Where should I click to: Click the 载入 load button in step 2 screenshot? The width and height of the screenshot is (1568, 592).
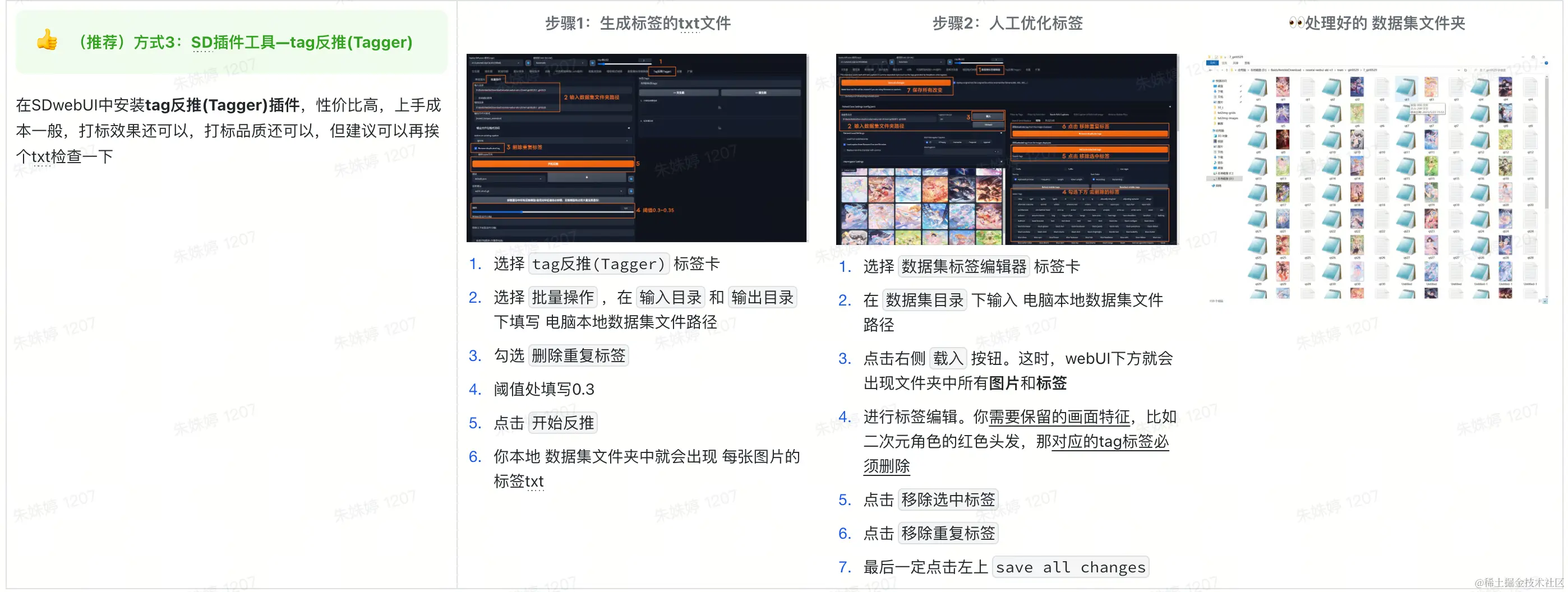click(989, 116)
